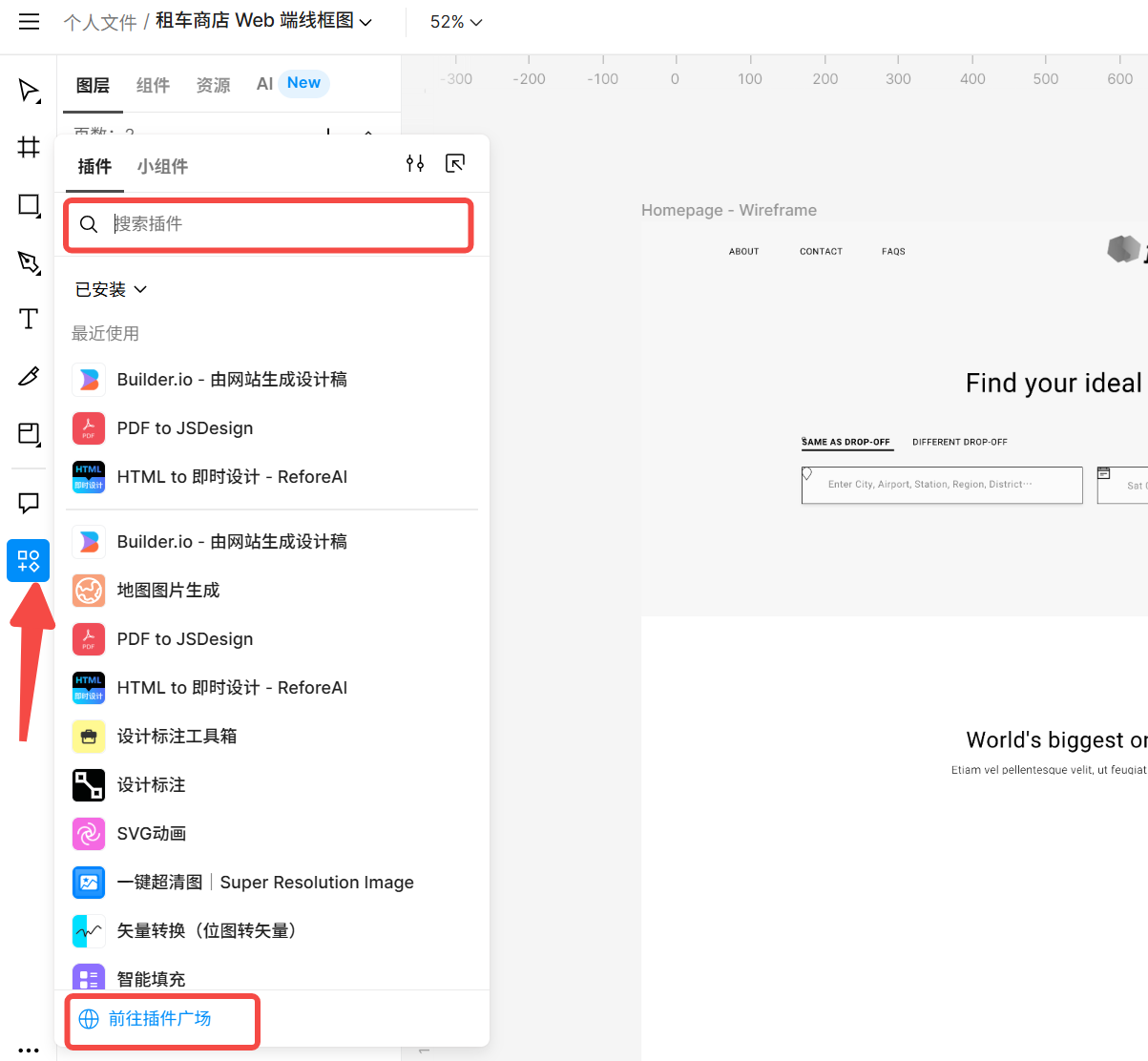Select the Move tool in the toolbar
Image resolution: width=1148 pixels, height=1061 pixels.
(x=28, y=91)
